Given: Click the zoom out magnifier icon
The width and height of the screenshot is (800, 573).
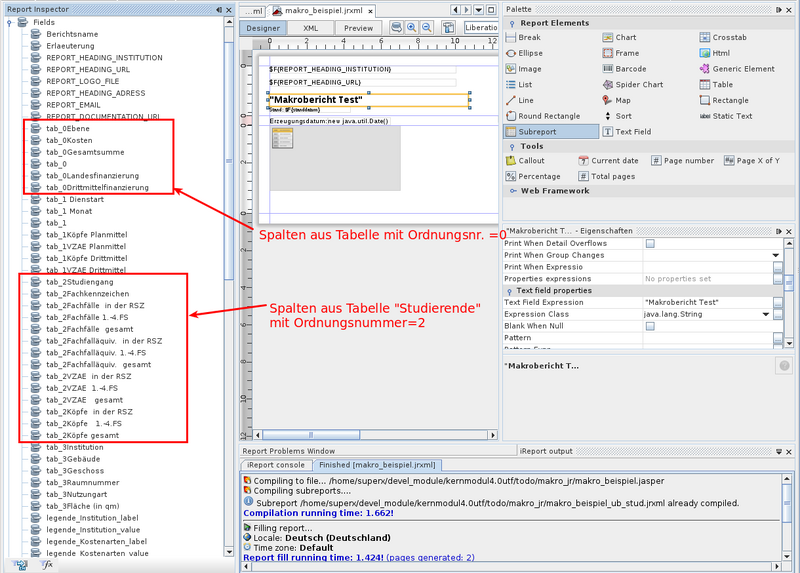Looking at the screenshot, I should [x=427, y=28].
